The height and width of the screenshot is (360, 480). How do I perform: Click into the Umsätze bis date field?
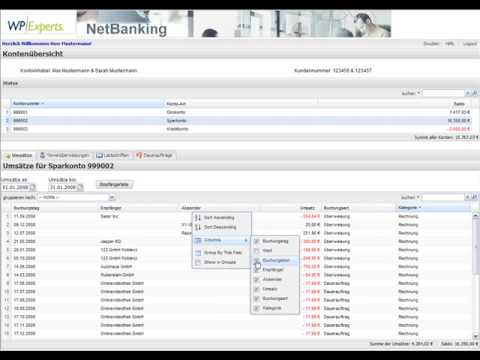[63, 188]
